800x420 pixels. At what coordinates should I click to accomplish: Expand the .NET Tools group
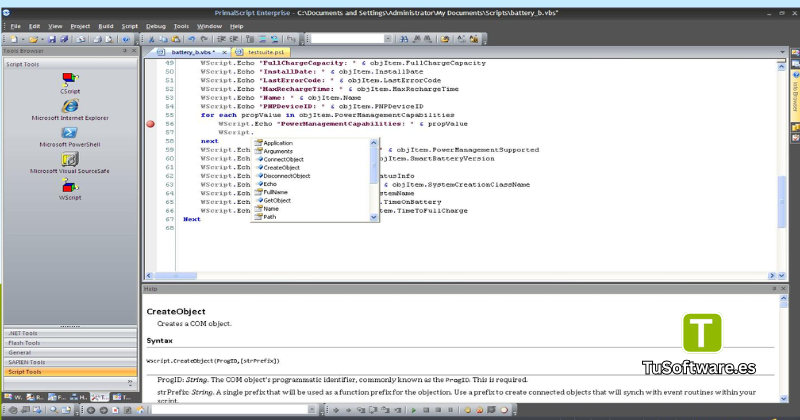[70, 333]
